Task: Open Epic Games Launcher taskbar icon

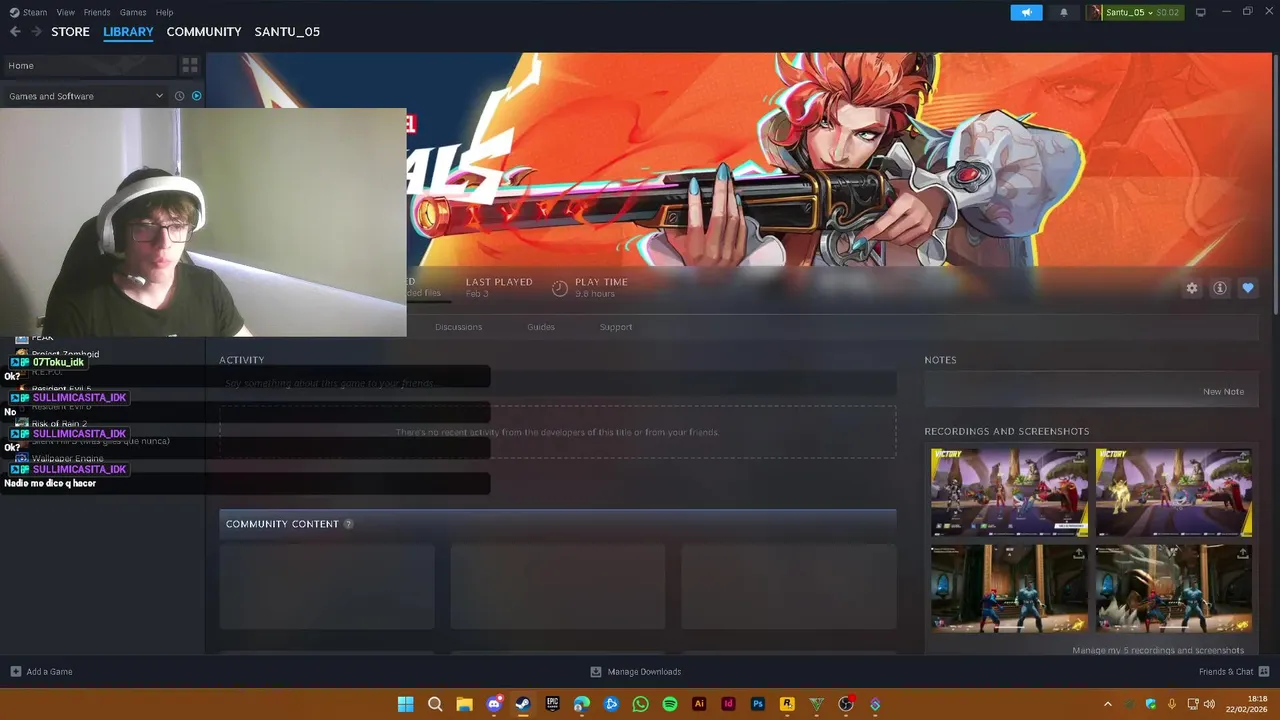Action: (552, 704)
